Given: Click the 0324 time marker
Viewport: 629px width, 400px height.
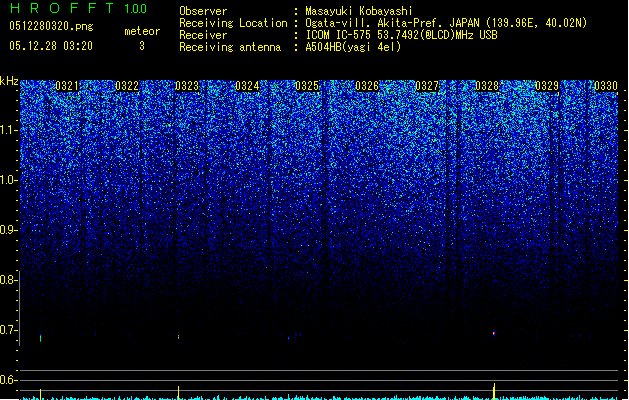Looking at the screenshot, I should click(247, 86).
